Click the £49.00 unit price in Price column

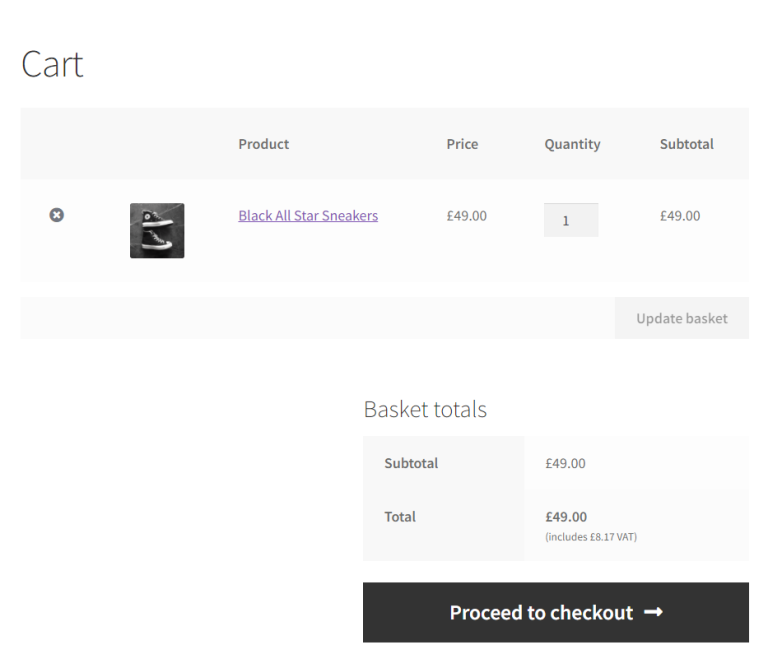tap(466, 215)
